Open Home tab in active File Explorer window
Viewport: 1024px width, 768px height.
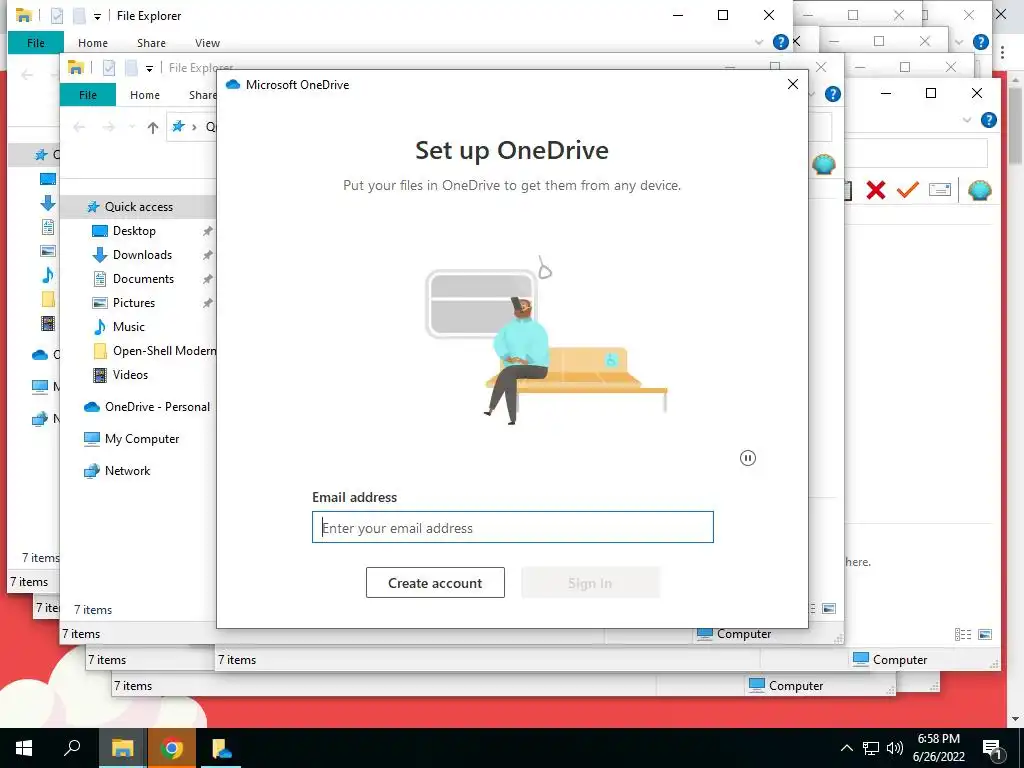coord(93,42)
